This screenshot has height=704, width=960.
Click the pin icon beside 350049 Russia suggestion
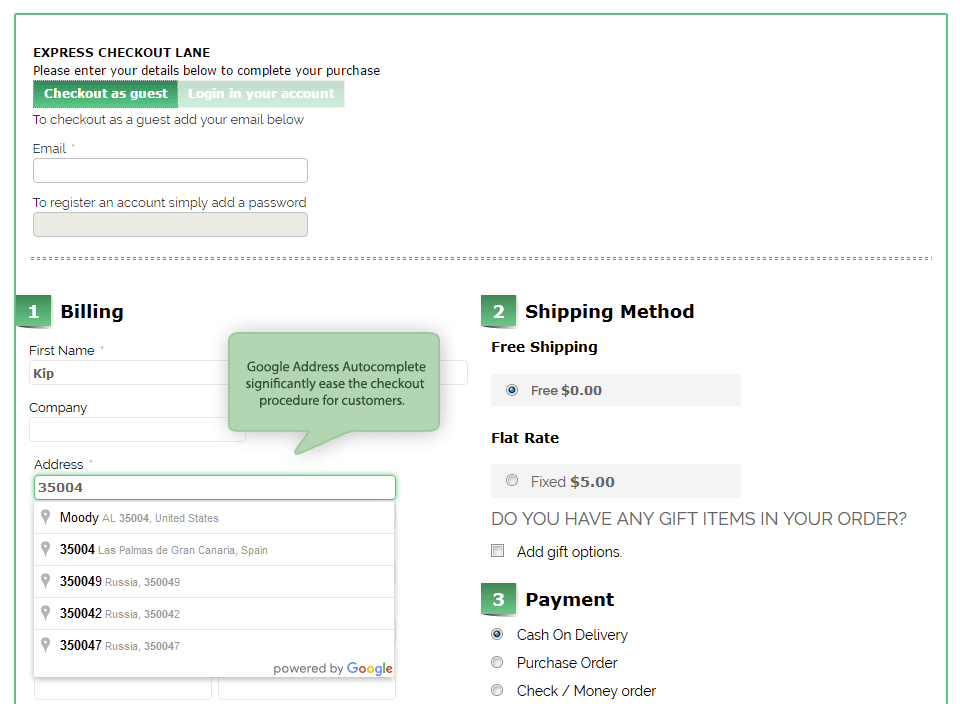45,582
